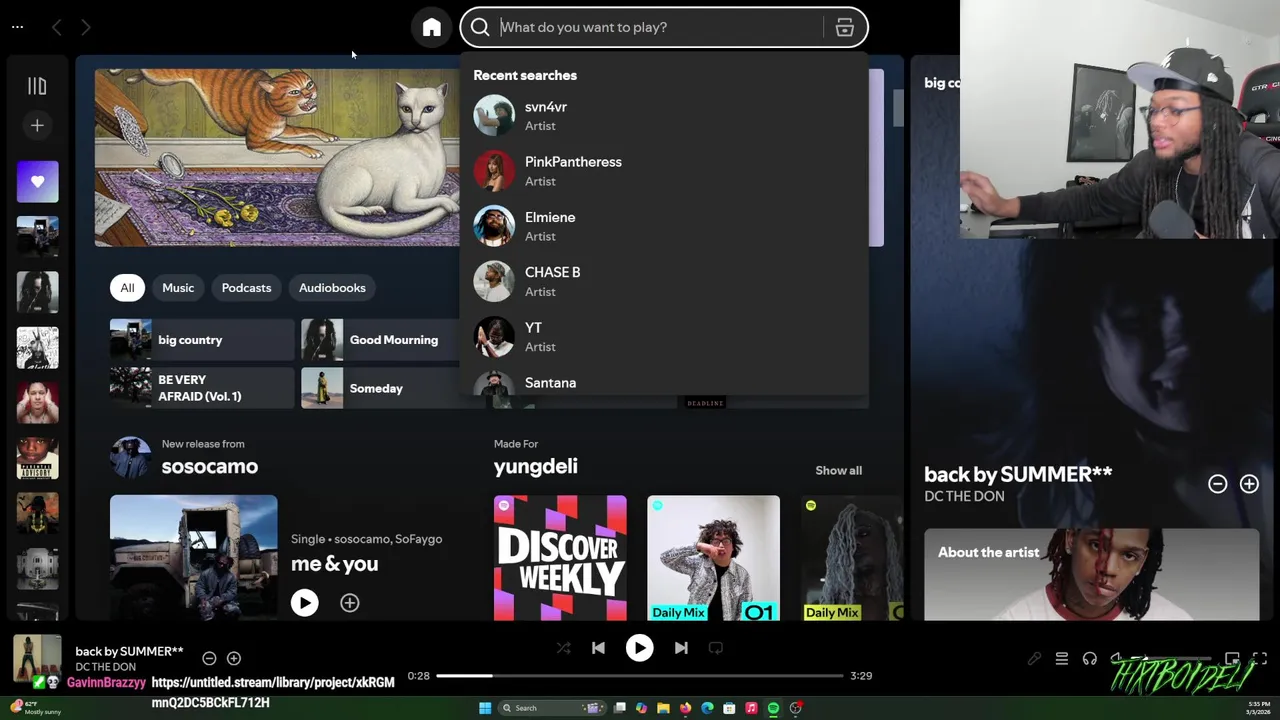Open the connect-to-device headphones icon
This screenshot has width=1280, height=720.
(x=1090, y=659)
